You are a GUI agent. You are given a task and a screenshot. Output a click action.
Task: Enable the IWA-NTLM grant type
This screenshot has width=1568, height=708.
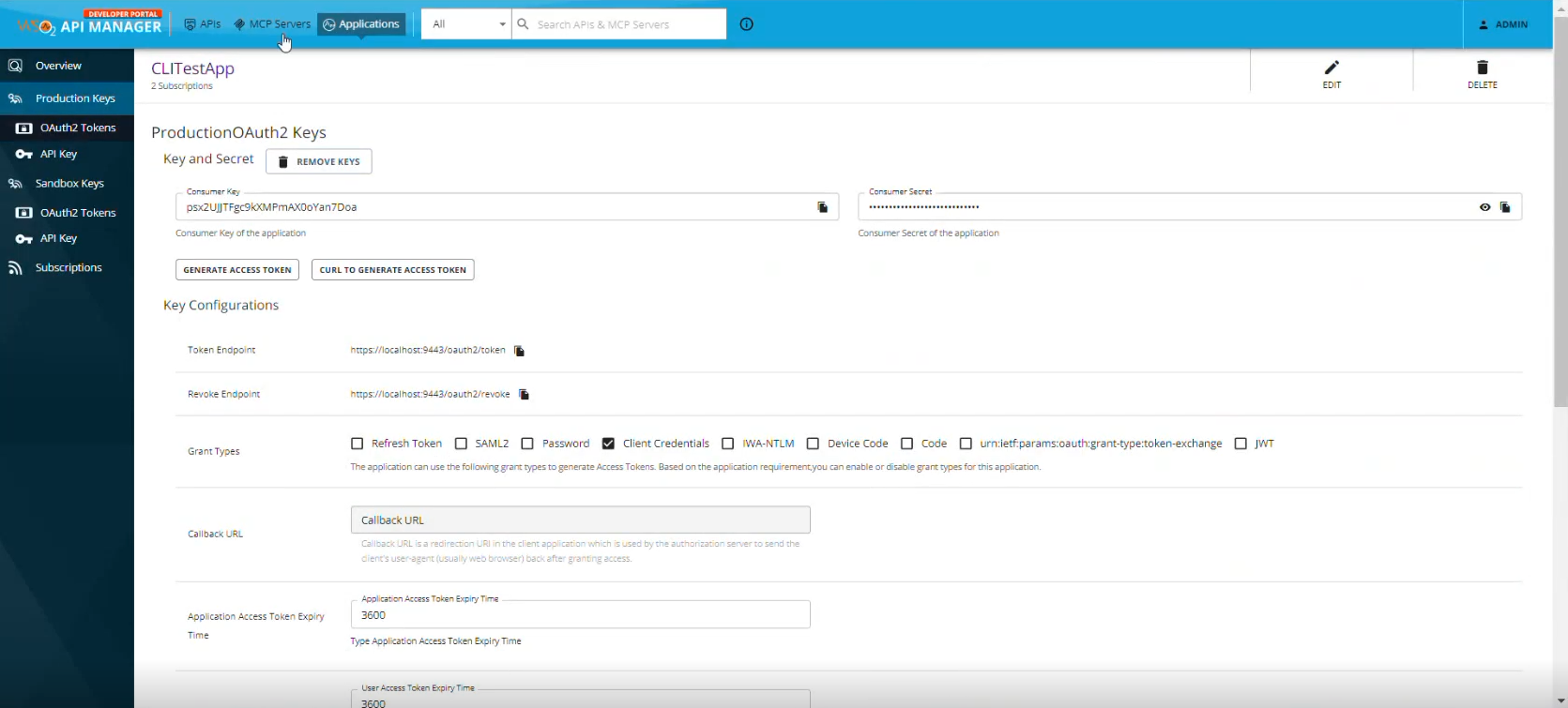click(727, 444)
